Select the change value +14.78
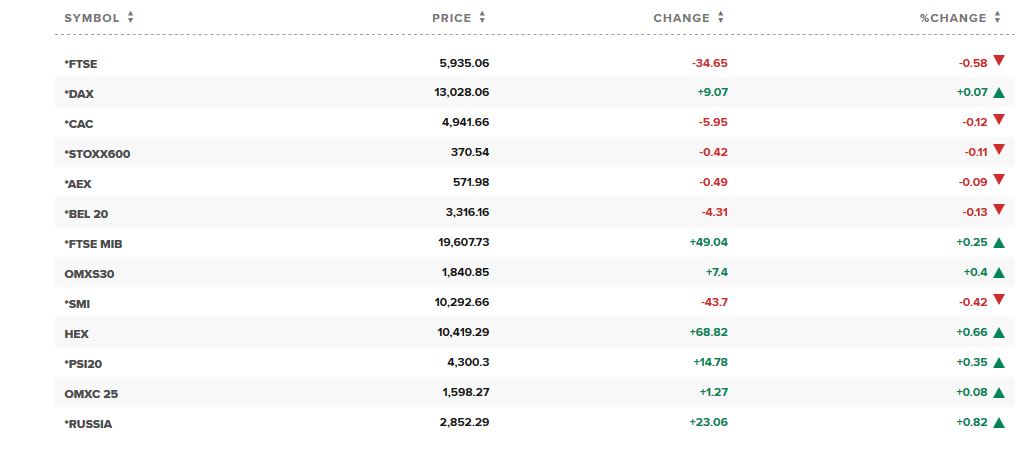Image resolution: width=1023 pixels, height=465 pixels. point(710,363)
